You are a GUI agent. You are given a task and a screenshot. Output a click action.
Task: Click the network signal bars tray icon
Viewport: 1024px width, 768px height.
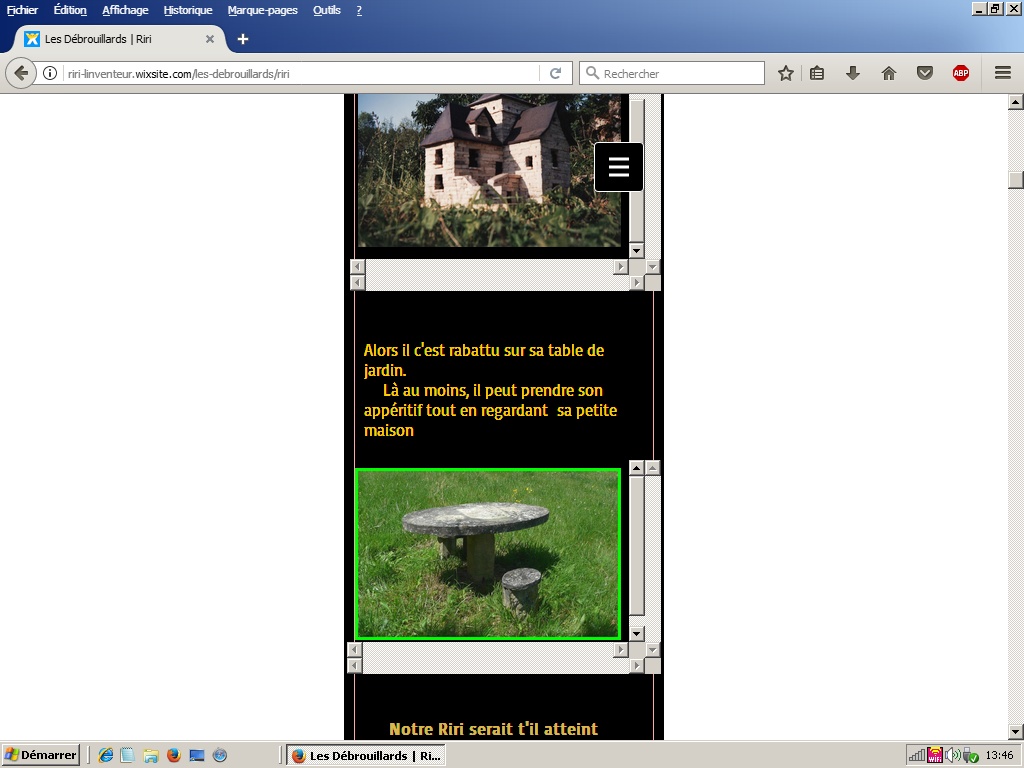click(917, 756)
